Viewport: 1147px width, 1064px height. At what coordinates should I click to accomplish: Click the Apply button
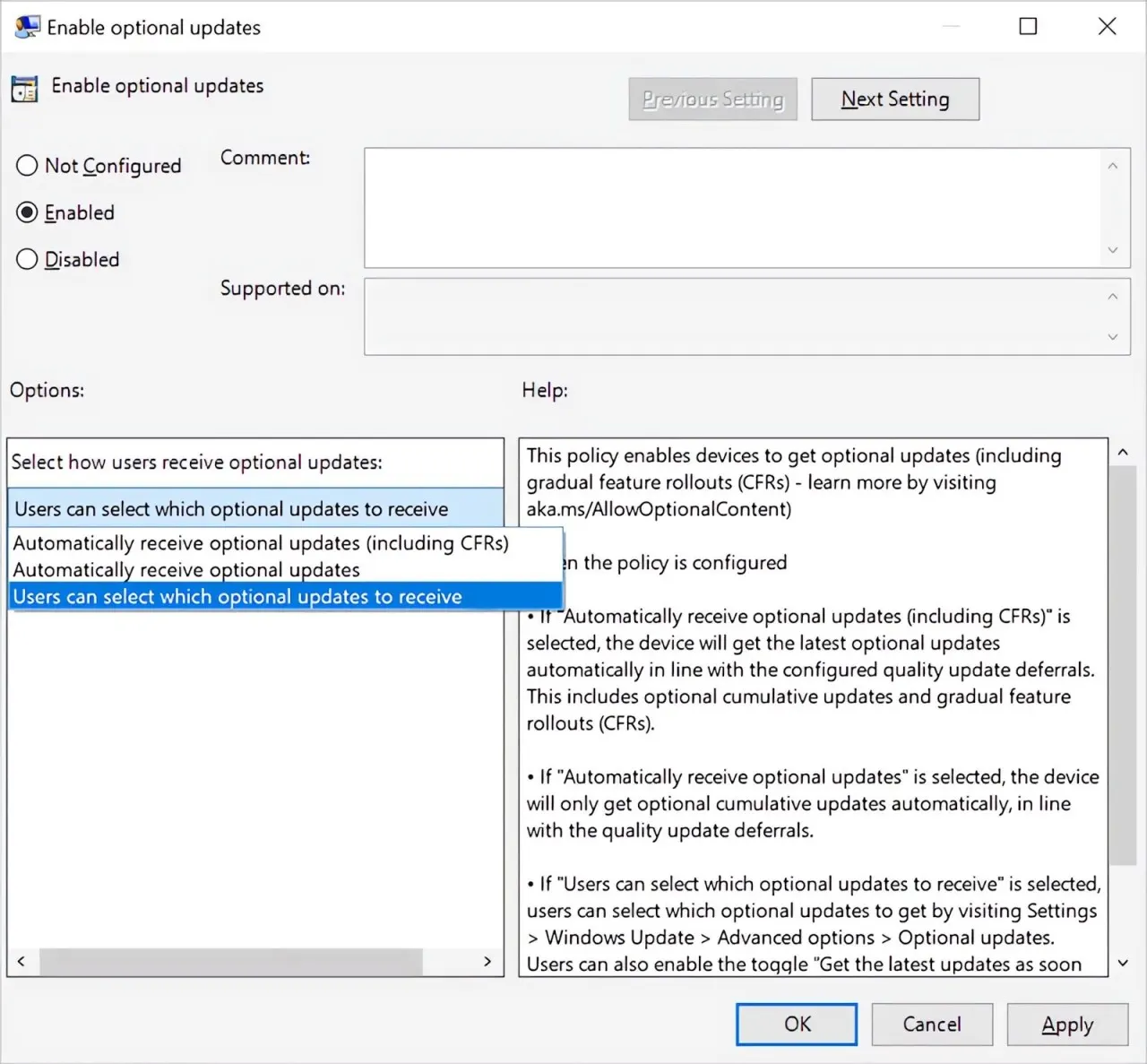[1067, 1025]
